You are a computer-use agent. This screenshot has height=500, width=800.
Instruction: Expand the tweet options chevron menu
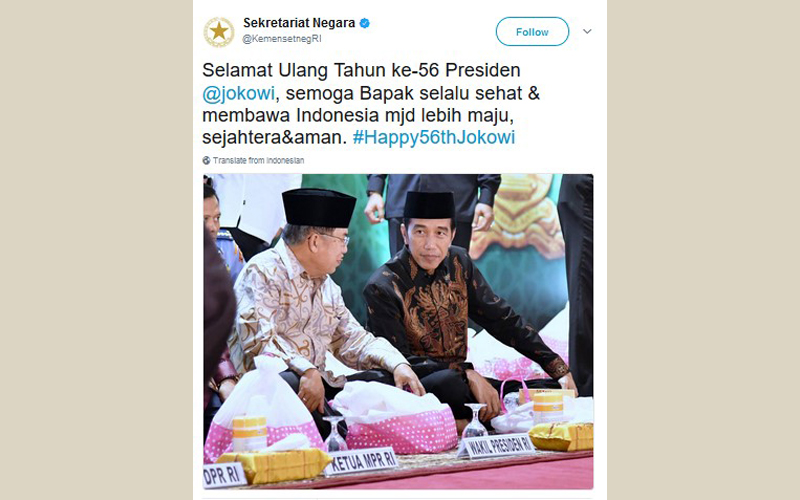(x=587, y=32)
